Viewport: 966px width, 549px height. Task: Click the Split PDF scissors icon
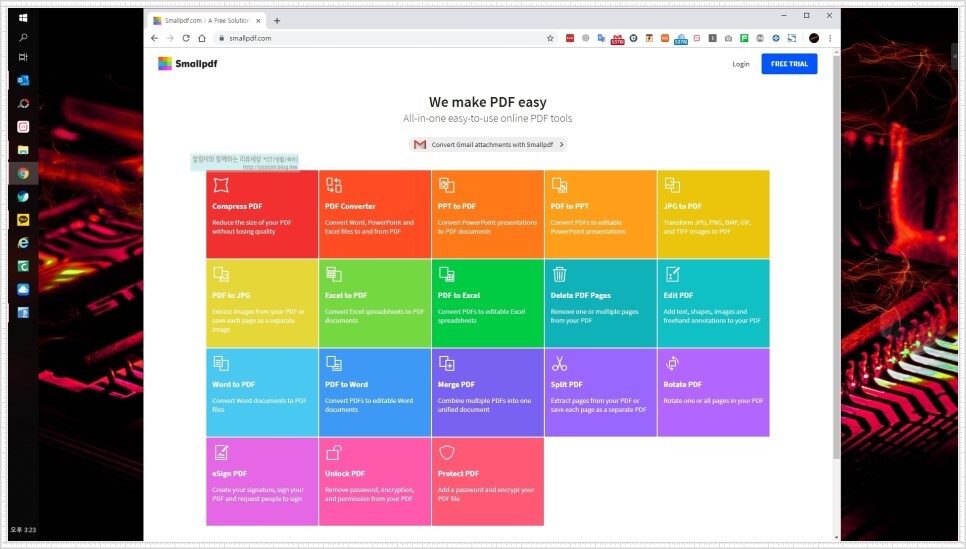[x=559, y=364]
